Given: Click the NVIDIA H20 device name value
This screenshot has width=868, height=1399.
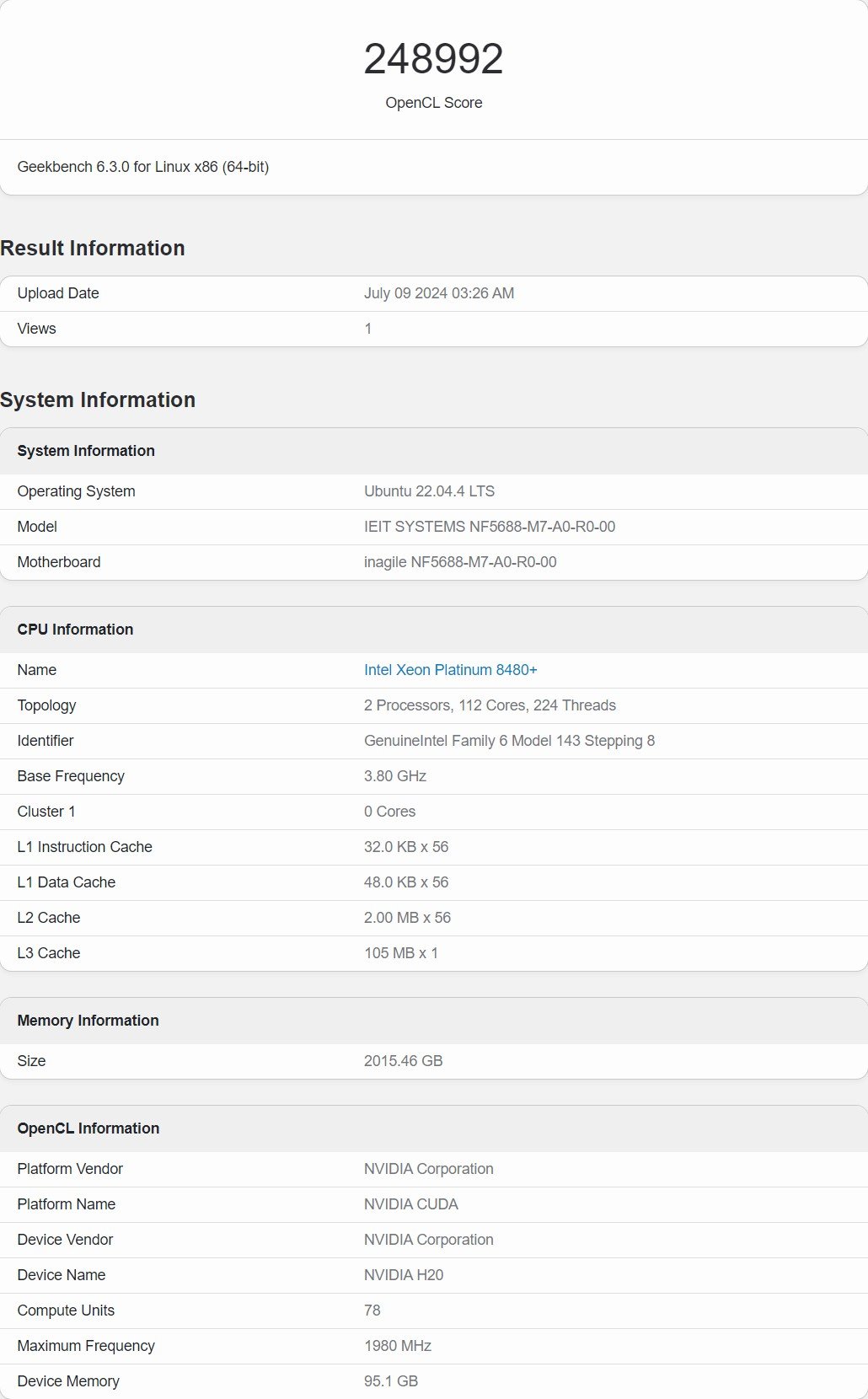Looking at the screenshot, I should point(403,1275).
